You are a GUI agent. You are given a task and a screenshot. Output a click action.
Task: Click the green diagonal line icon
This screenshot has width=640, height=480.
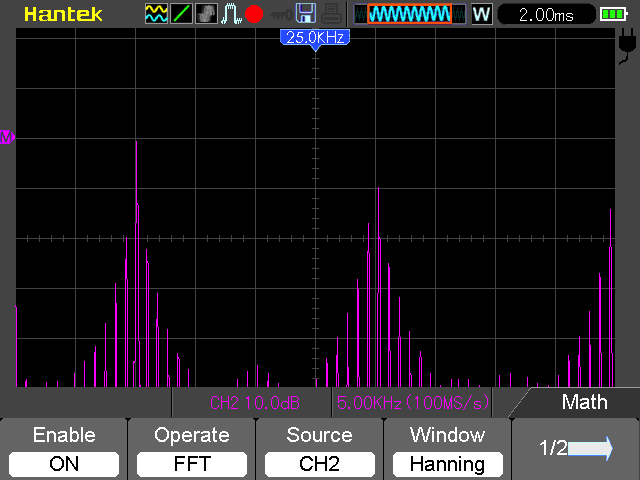click(181, 14)
